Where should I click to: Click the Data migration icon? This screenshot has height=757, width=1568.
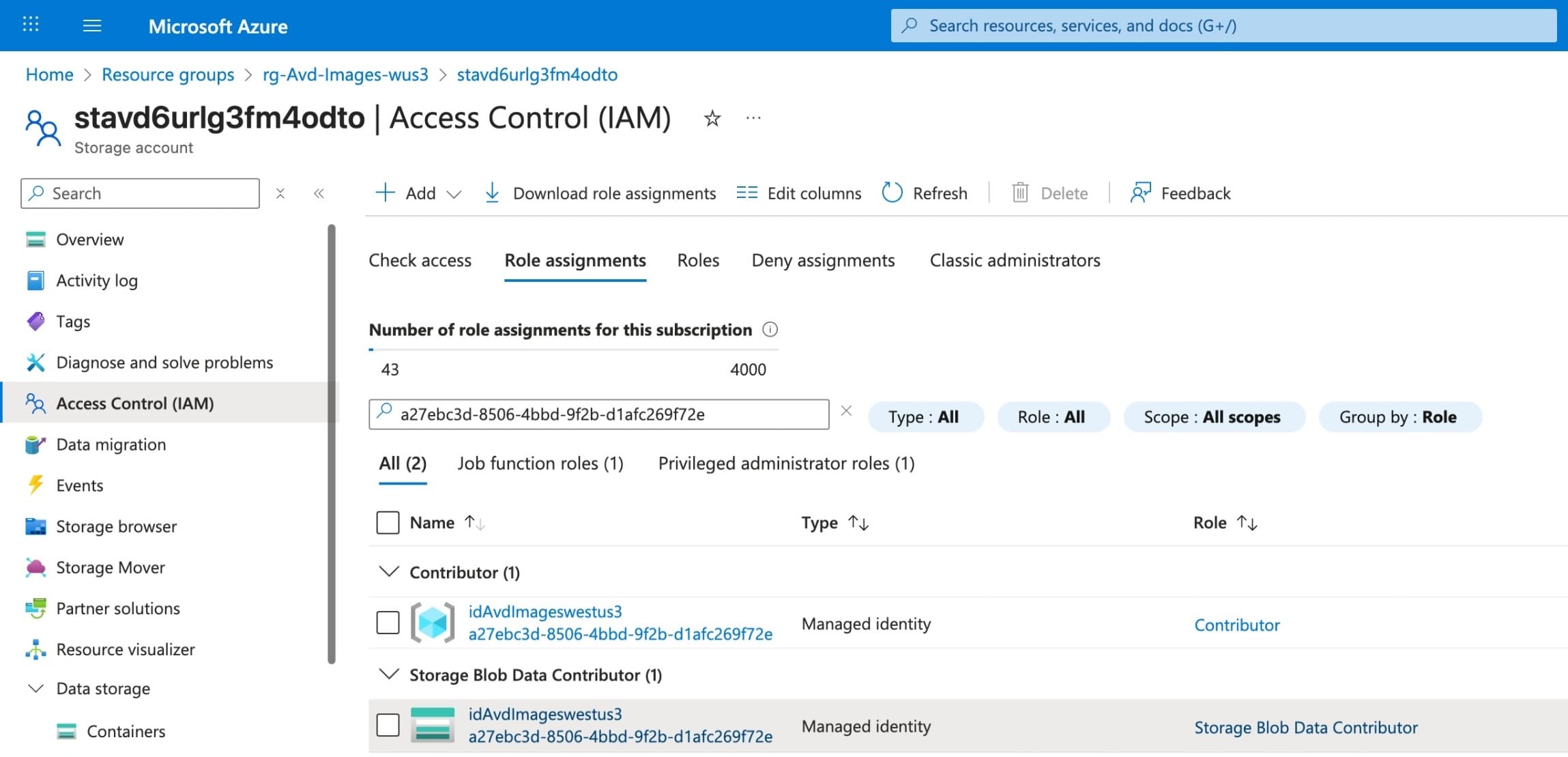35,444
